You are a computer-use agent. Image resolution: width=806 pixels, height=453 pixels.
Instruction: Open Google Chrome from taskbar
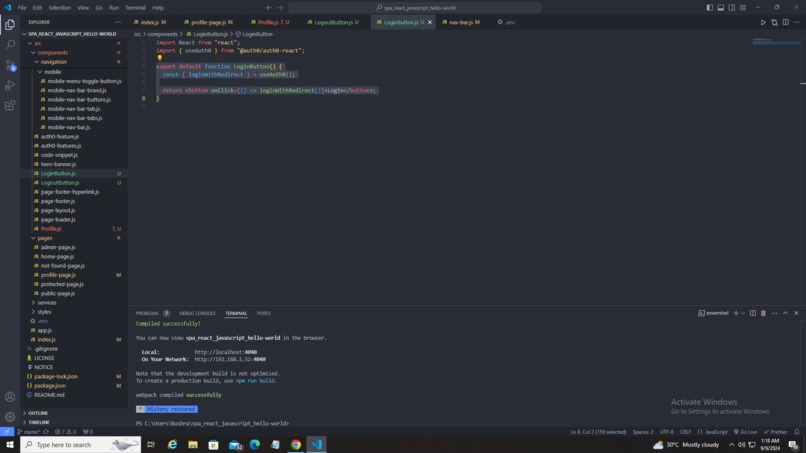tap(296, 445)
